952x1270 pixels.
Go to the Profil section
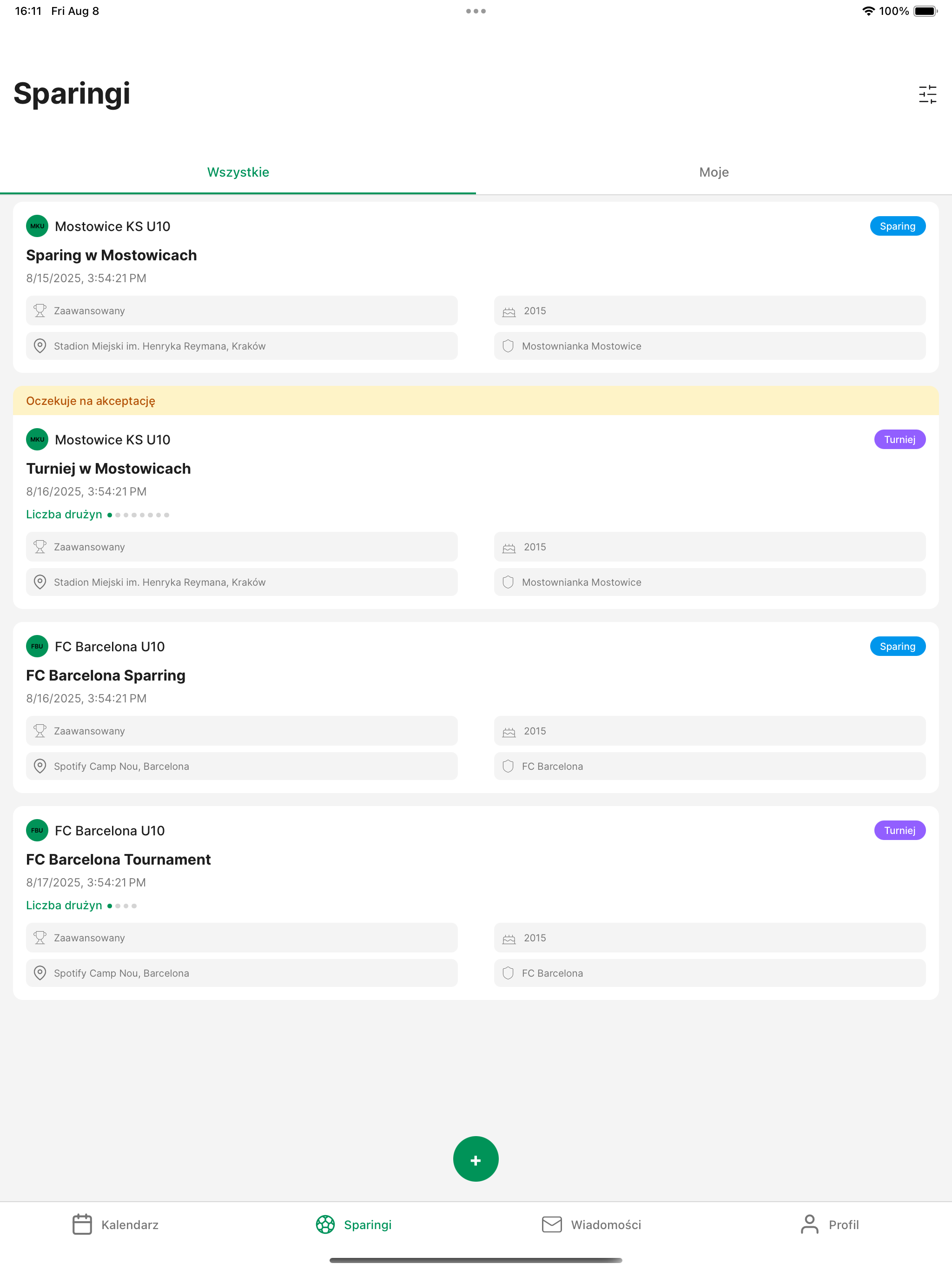tap(829, 1224)
